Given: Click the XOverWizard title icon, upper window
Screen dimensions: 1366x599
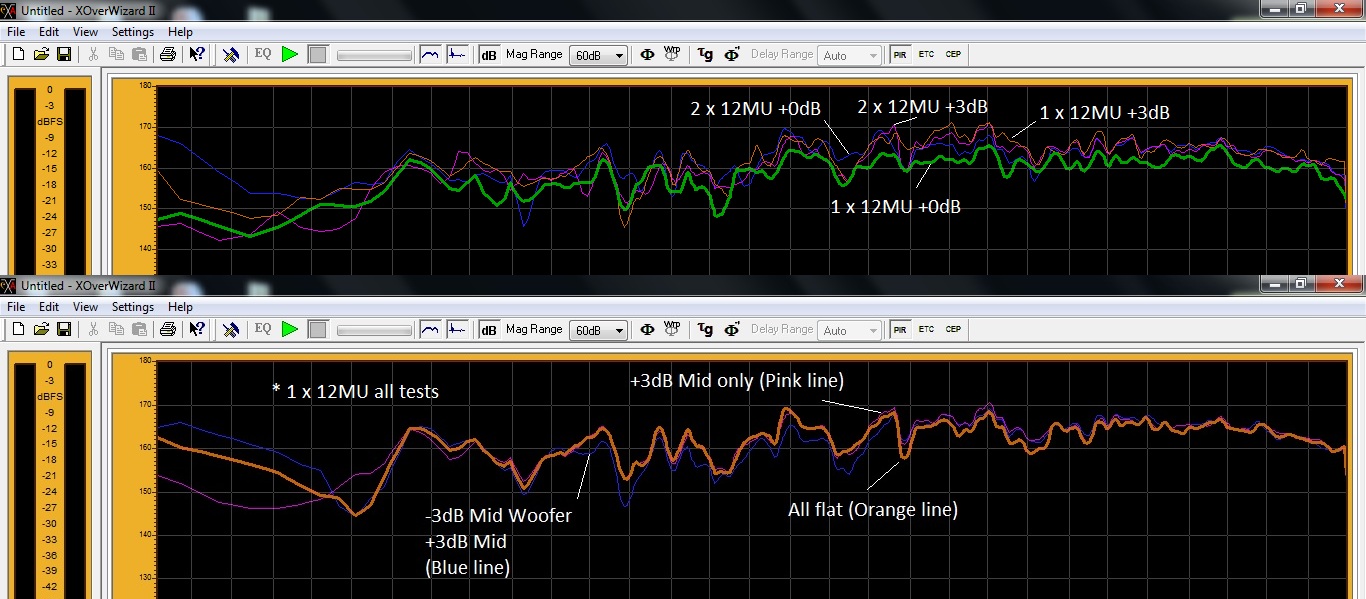Looking at the screenshot, I should (x=9, y=9).
